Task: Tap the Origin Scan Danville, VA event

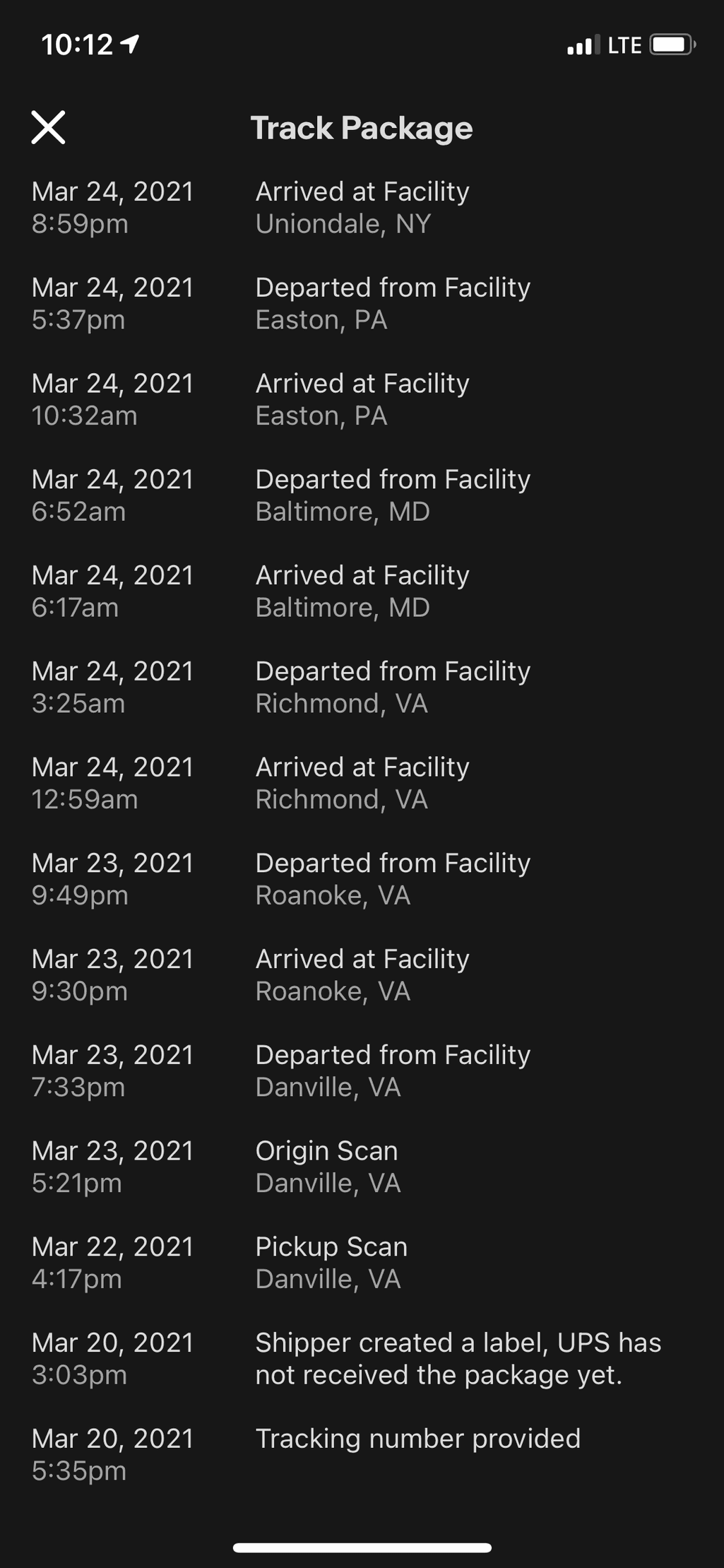Action: (x=362, y=1167)
